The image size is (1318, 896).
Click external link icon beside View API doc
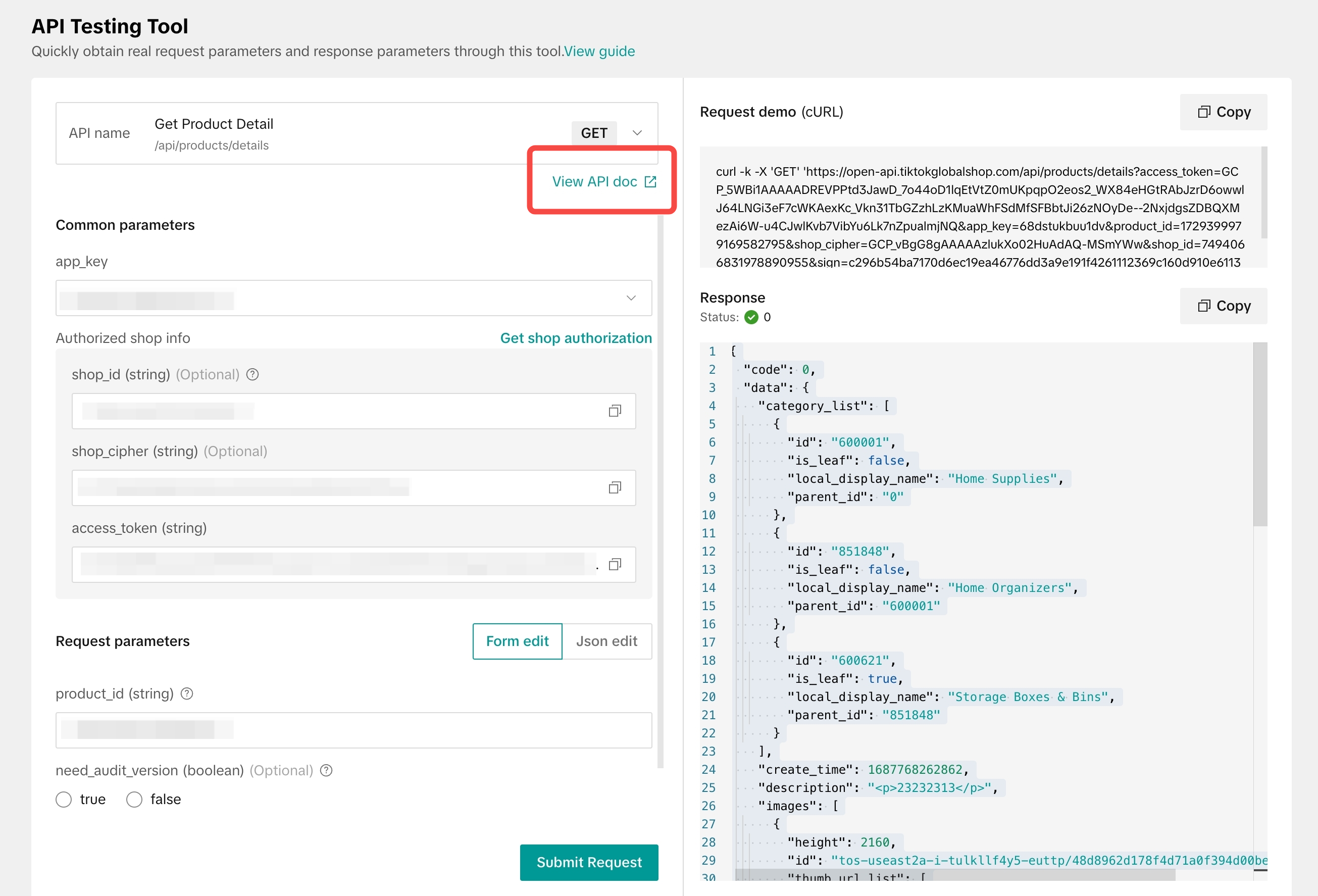(650, 181)
